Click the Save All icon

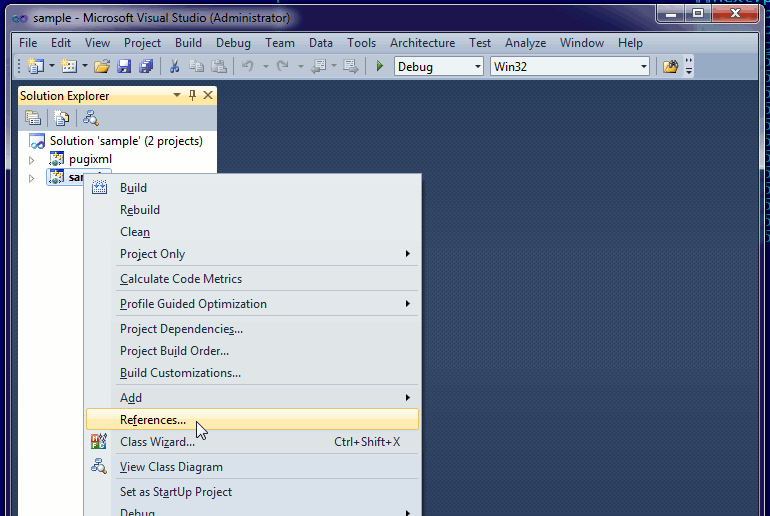coord(146,67)
